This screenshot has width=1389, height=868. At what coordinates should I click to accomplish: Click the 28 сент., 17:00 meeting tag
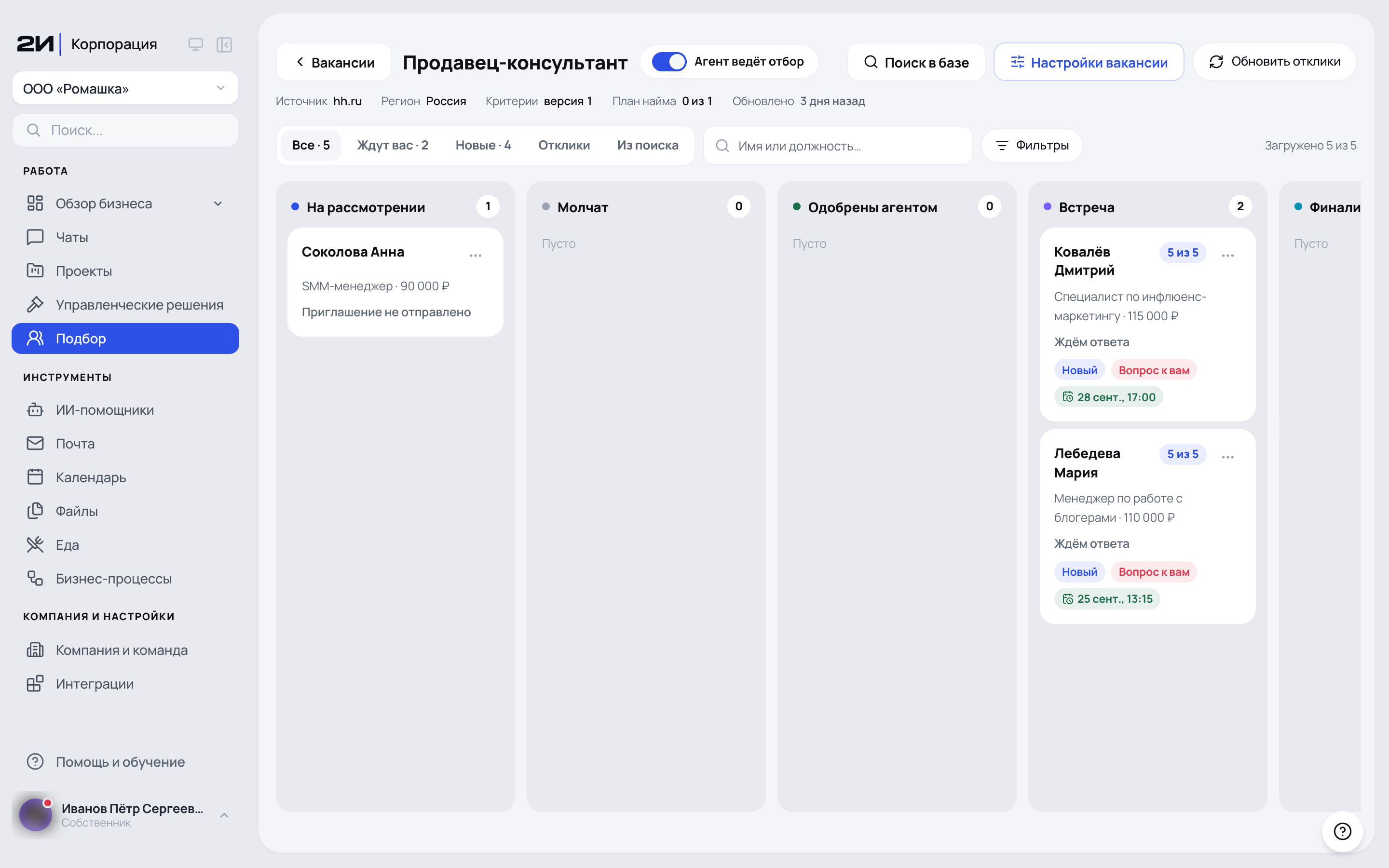tap(1108, 397)
